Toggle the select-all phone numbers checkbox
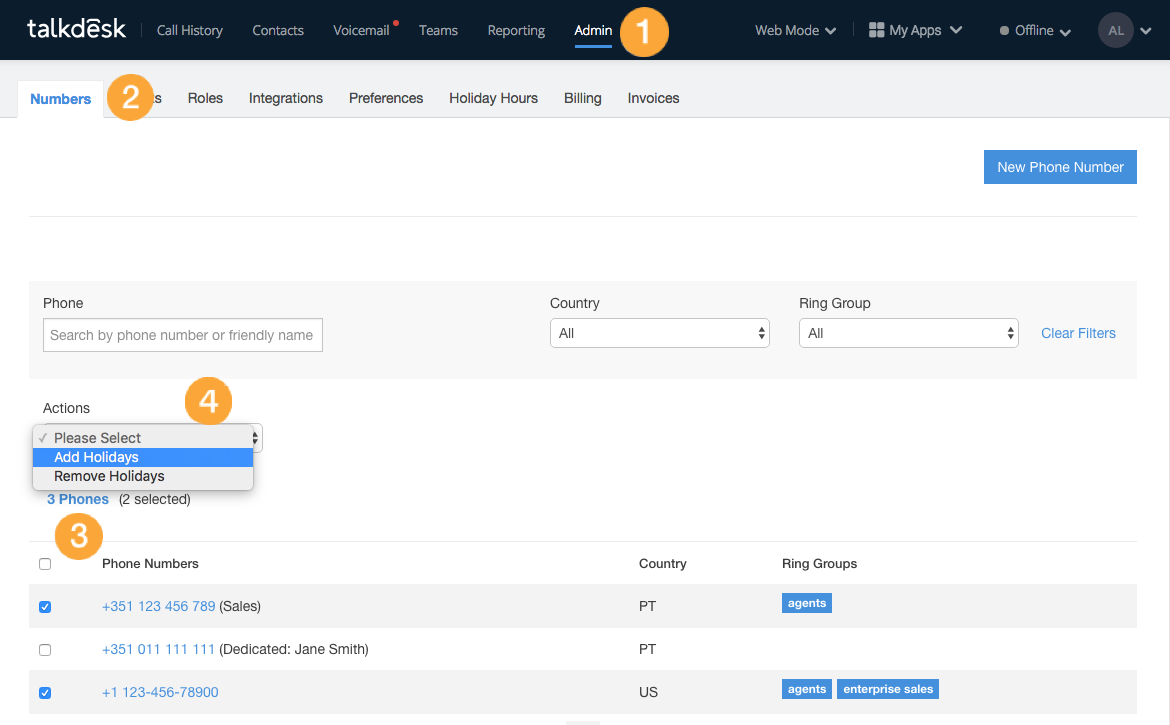The image size is (1170, 725). click(45, 564)
